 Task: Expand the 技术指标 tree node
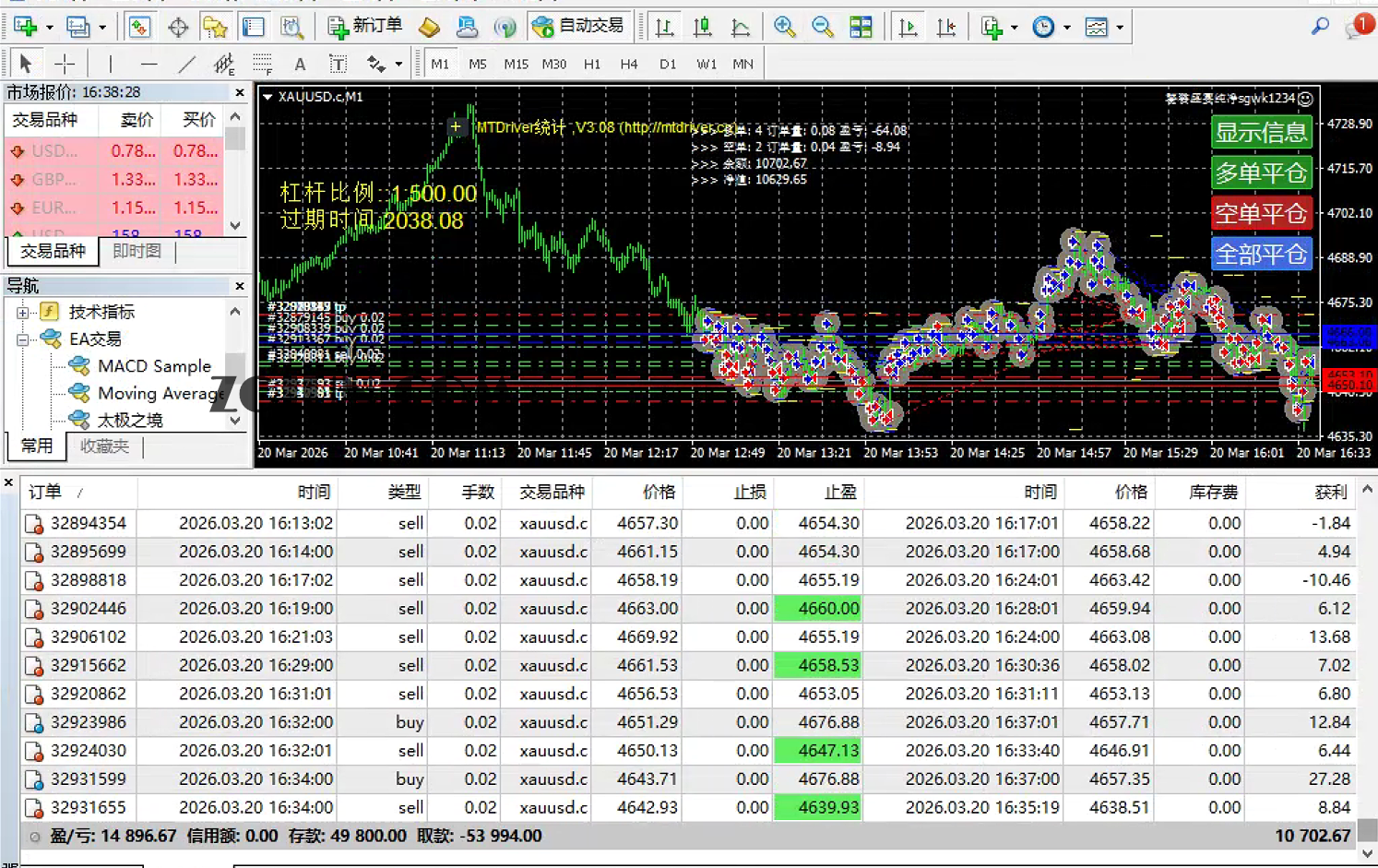[x=23, y=313]
